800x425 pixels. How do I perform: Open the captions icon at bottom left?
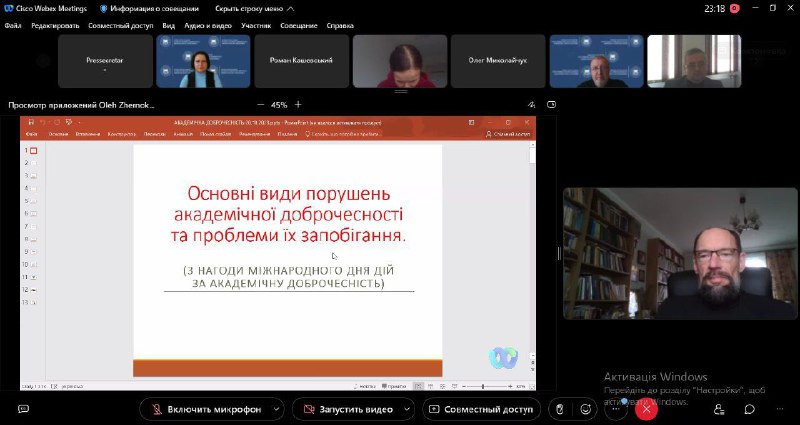[23, 409]
